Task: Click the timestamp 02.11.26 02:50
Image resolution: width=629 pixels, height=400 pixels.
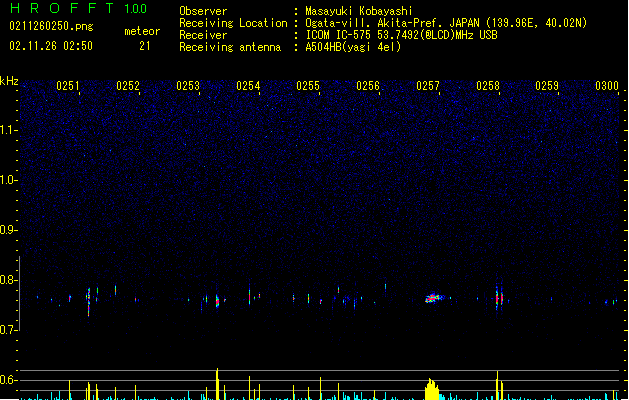Action: 51,46
